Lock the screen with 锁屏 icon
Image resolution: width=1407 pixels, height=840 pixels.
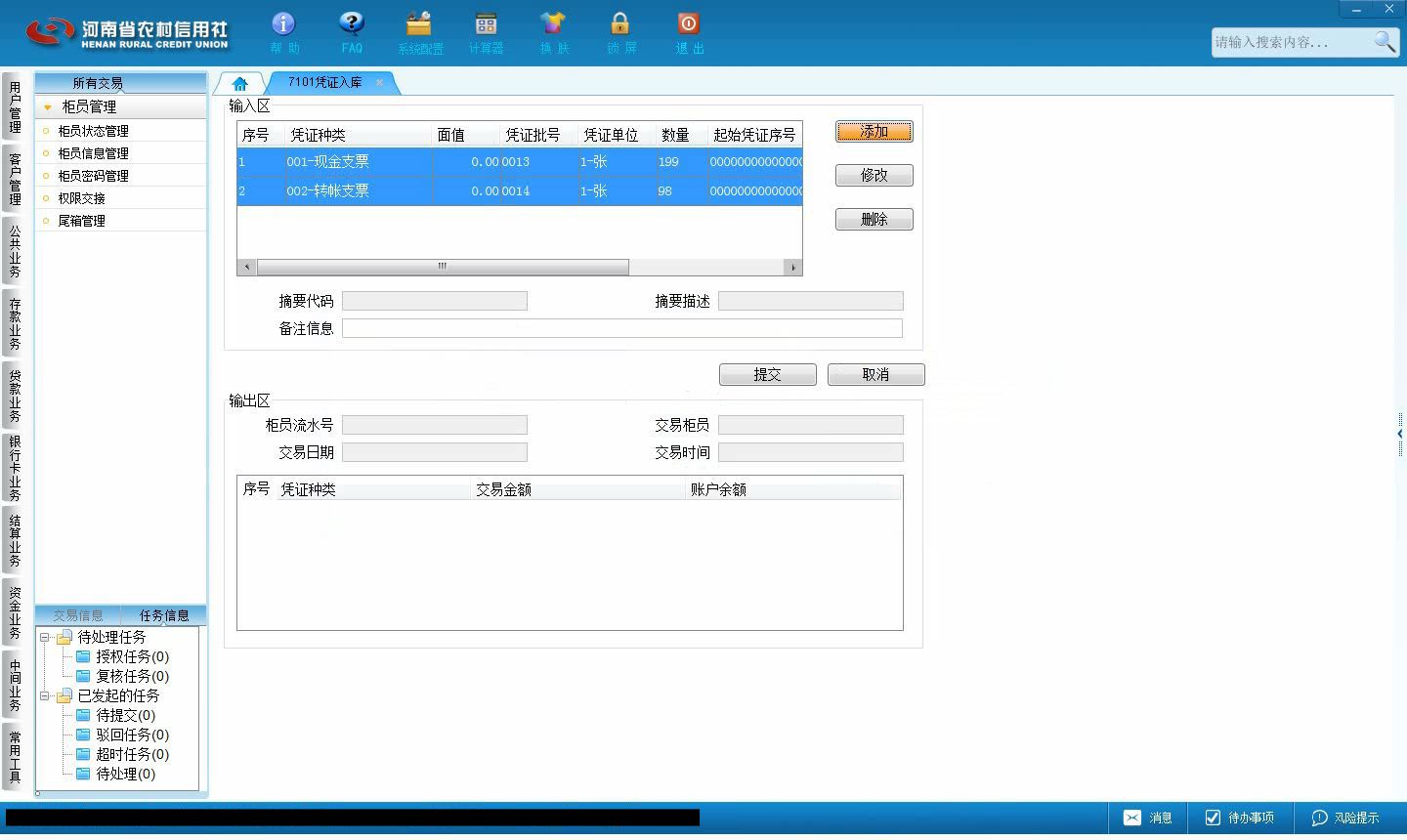point(620,33)
